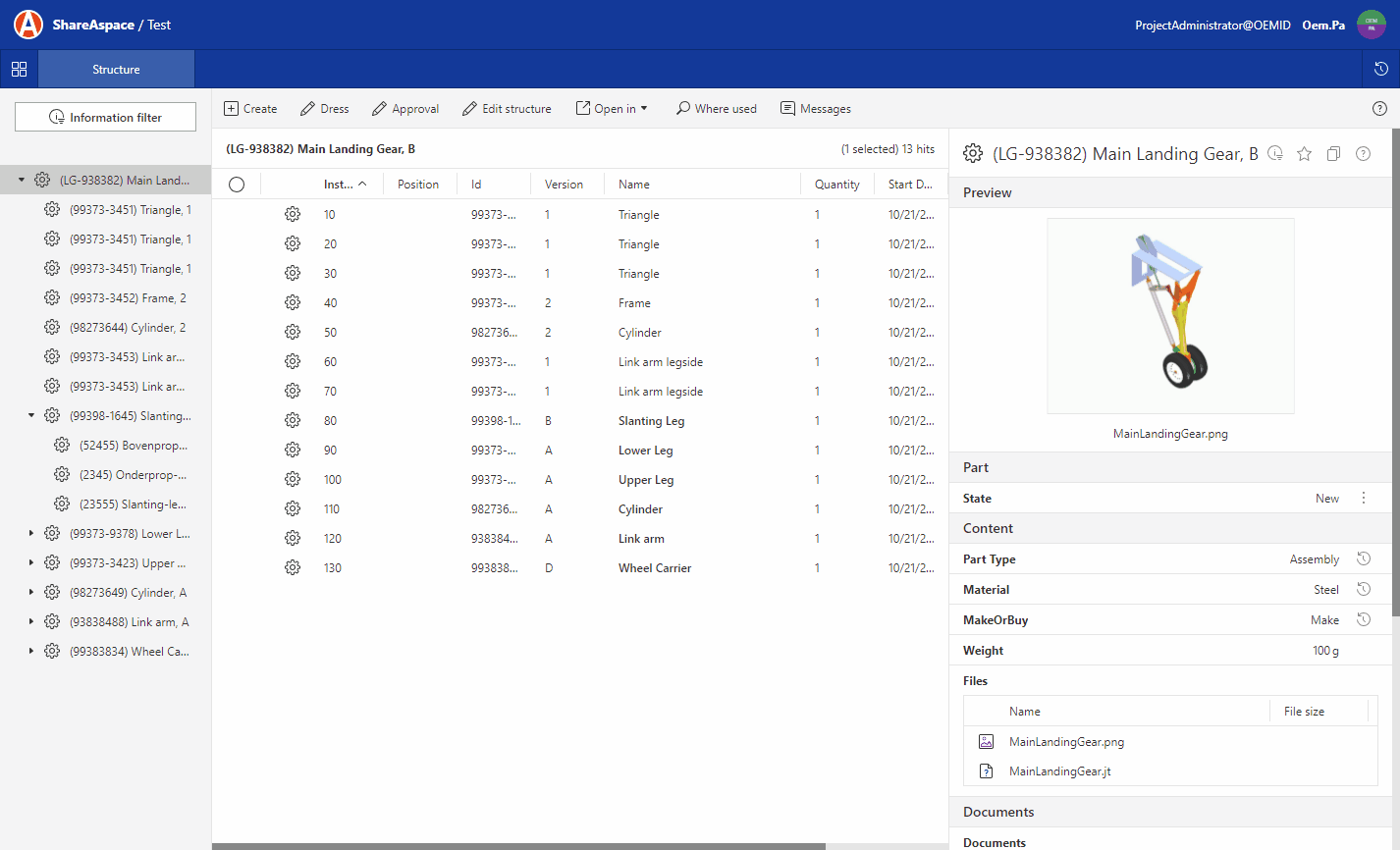Click history icon beside Part Type Assembly

[x=1364, y=559]
